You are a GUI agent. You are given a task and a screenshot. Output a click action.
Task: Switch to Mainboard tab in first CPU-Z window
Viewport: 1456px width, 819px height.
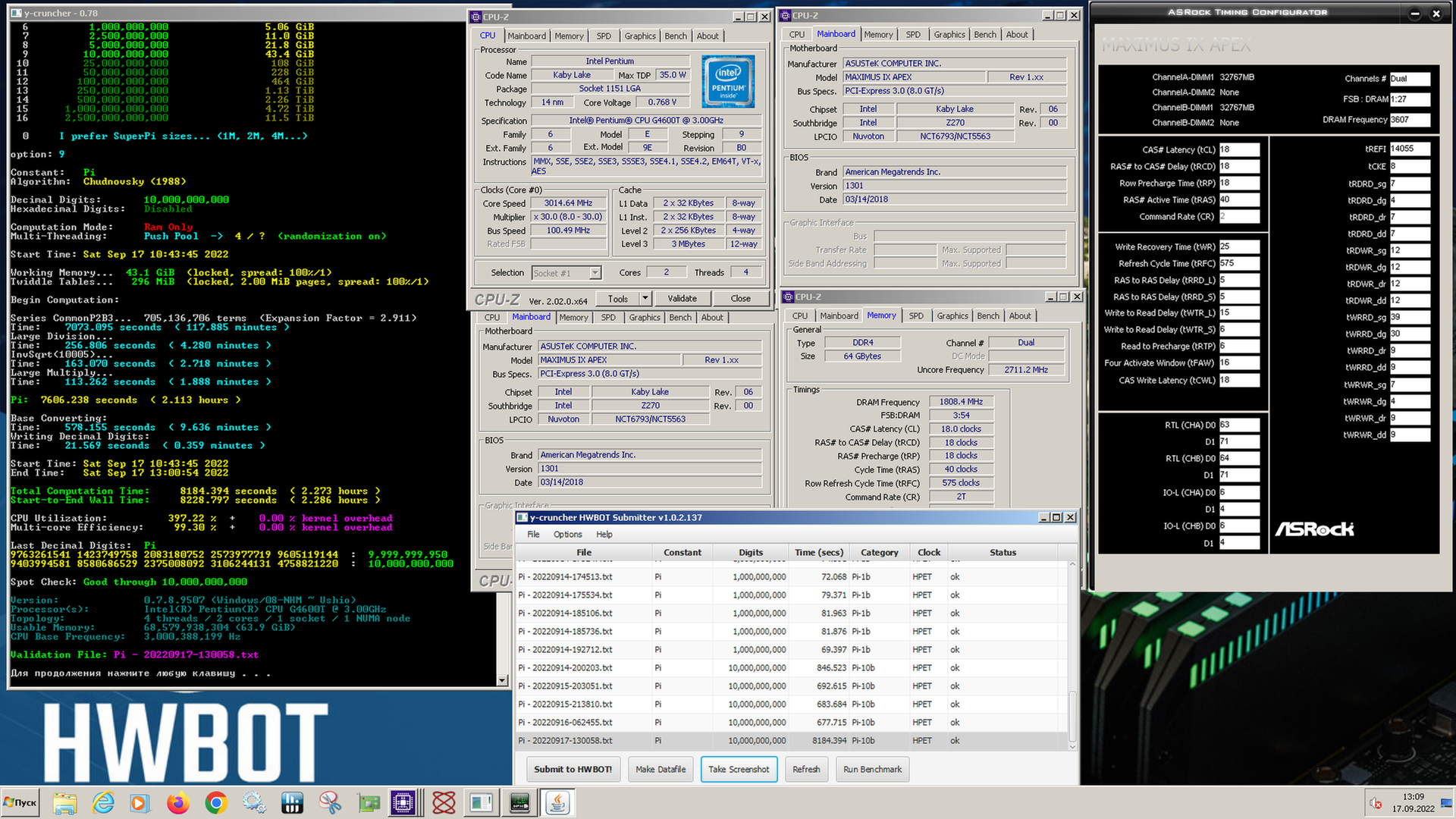point(526,36)
